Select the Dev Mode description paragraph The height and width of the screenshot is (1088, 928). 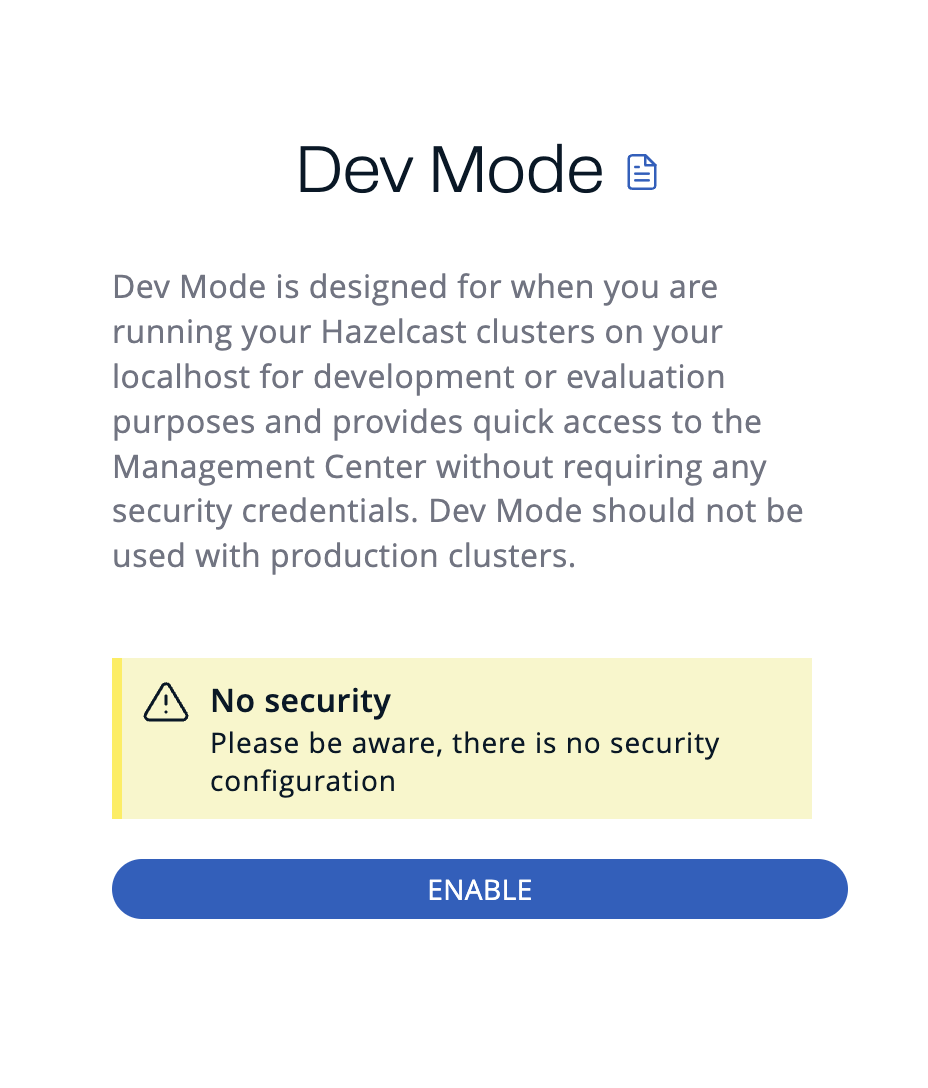click(x=457, y=421)
